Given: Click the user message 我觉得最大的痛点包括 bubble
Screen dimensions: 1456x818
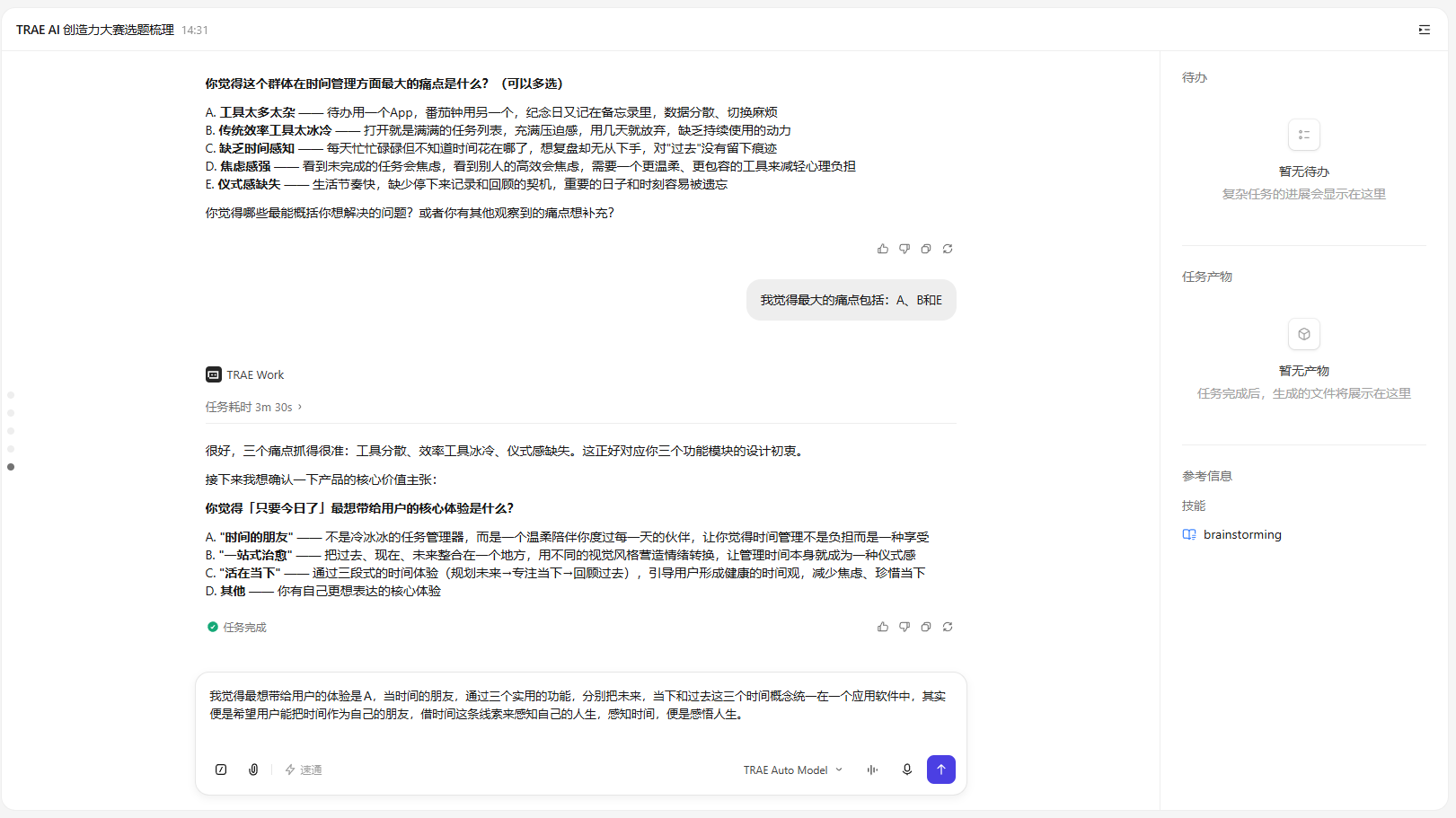Looking at the screenshot, I should [x=852, y=300].
